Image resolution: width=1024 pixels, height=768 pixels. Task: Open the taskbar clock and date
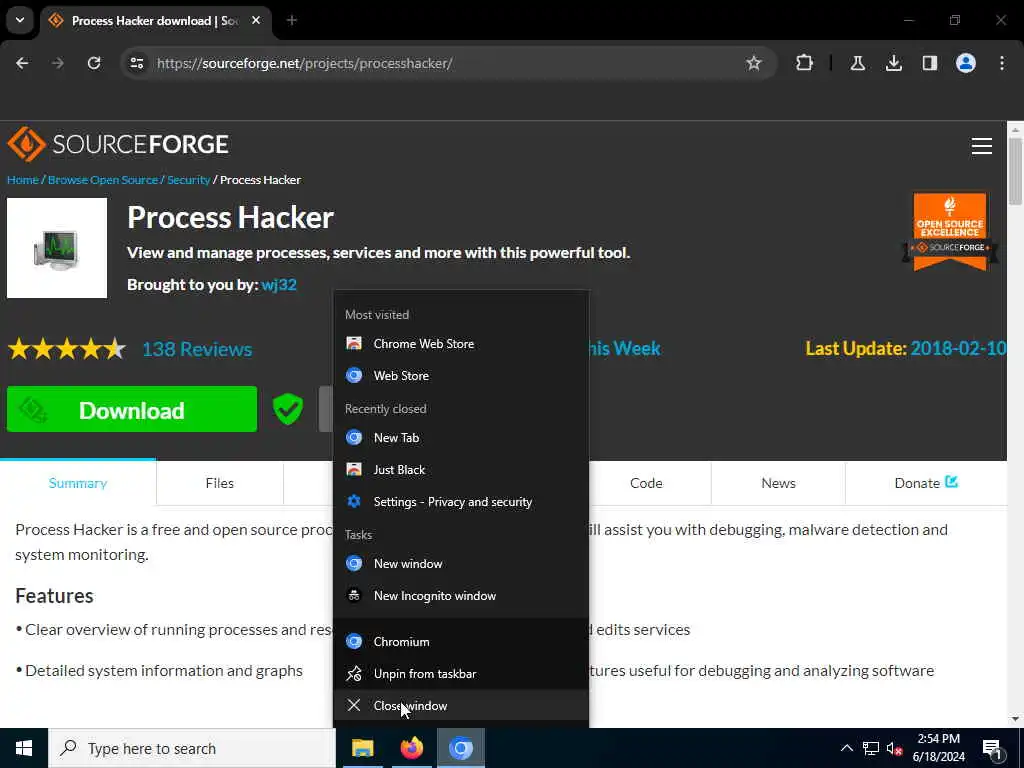pos(938,748)
